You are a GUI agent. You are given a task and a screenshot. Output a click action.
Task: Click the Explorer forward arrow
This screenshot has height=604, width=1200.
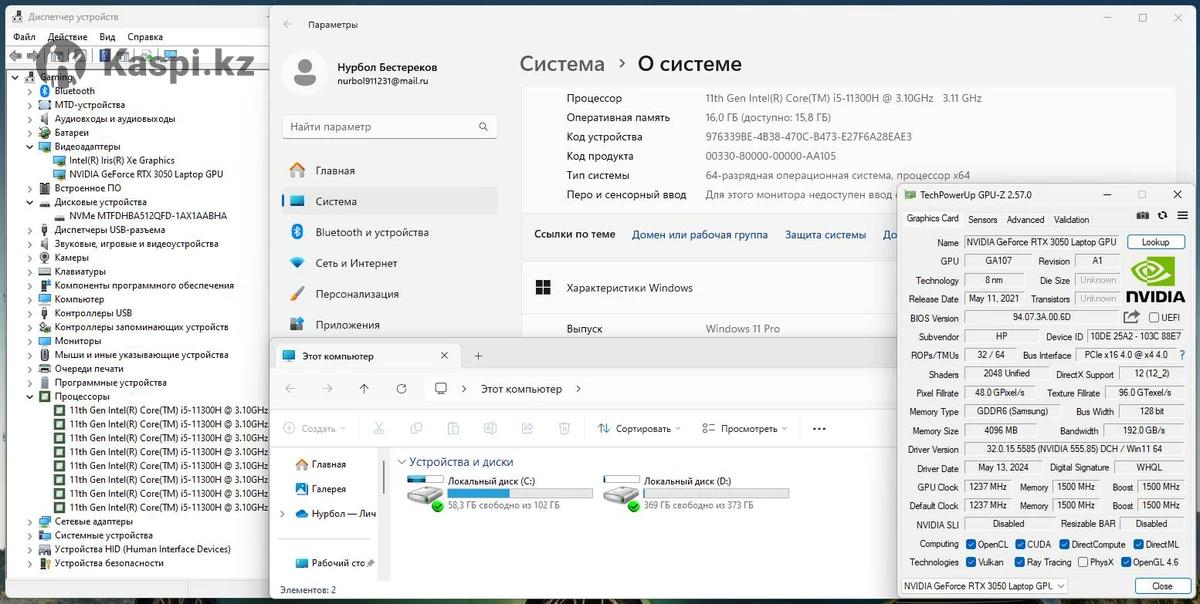[327, 389]
